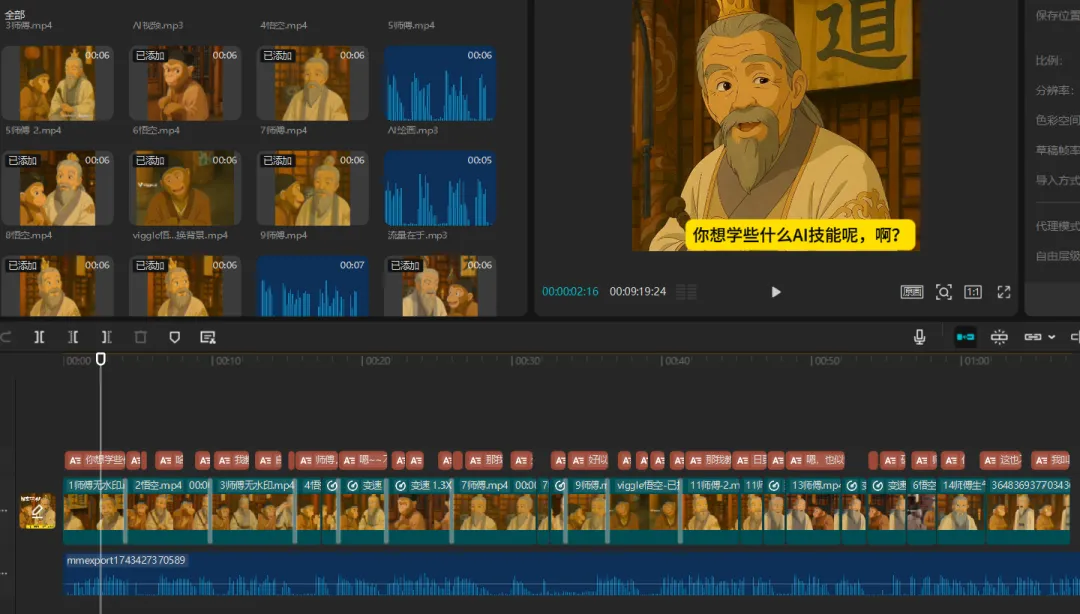Viewport: 1080px width, 614px height.
Task: Select the 嗯~~ caption clip
Action: point(363,460)
